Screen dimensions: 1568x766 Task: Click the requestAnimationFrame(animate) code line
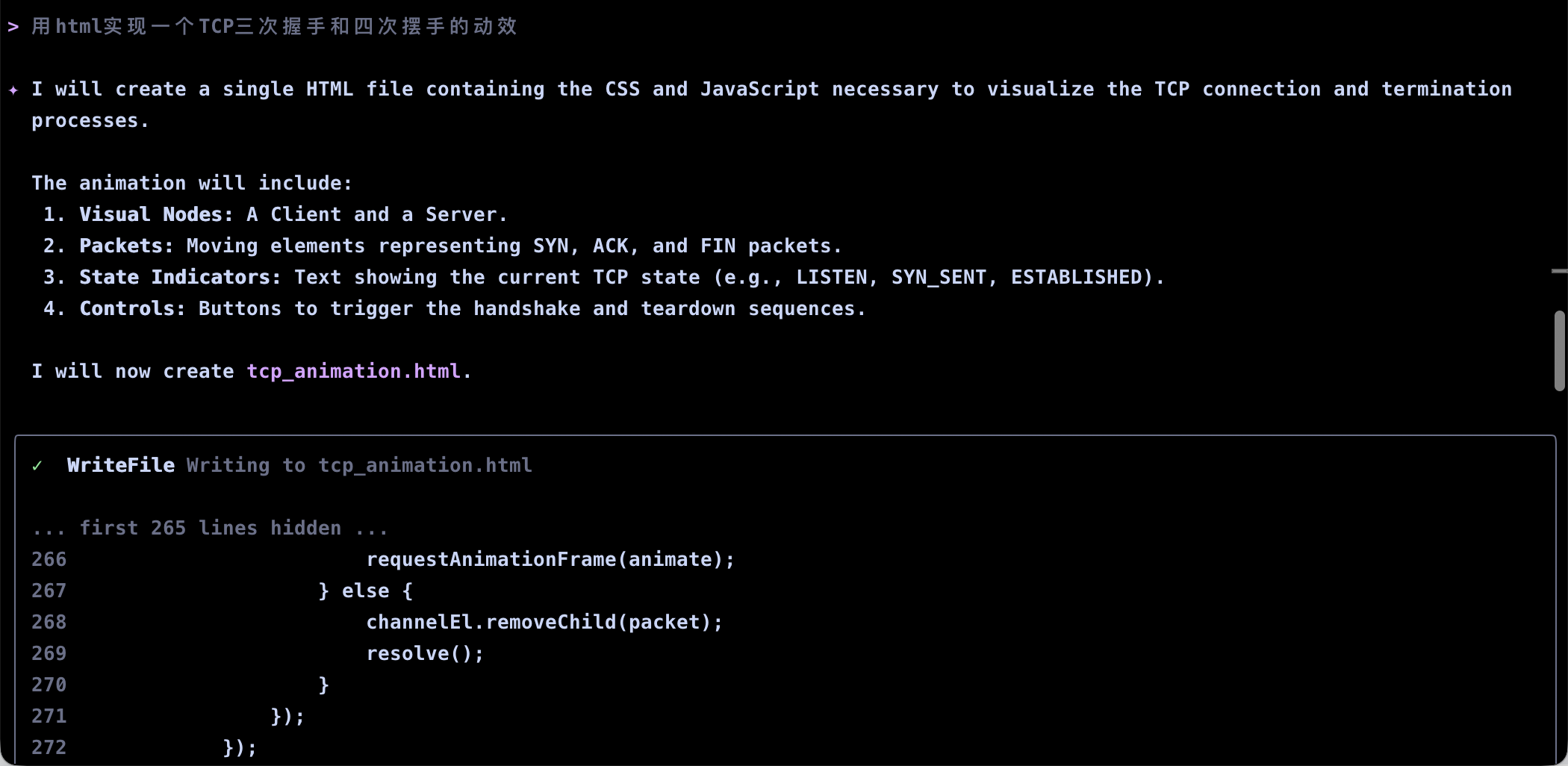[550, 560]
